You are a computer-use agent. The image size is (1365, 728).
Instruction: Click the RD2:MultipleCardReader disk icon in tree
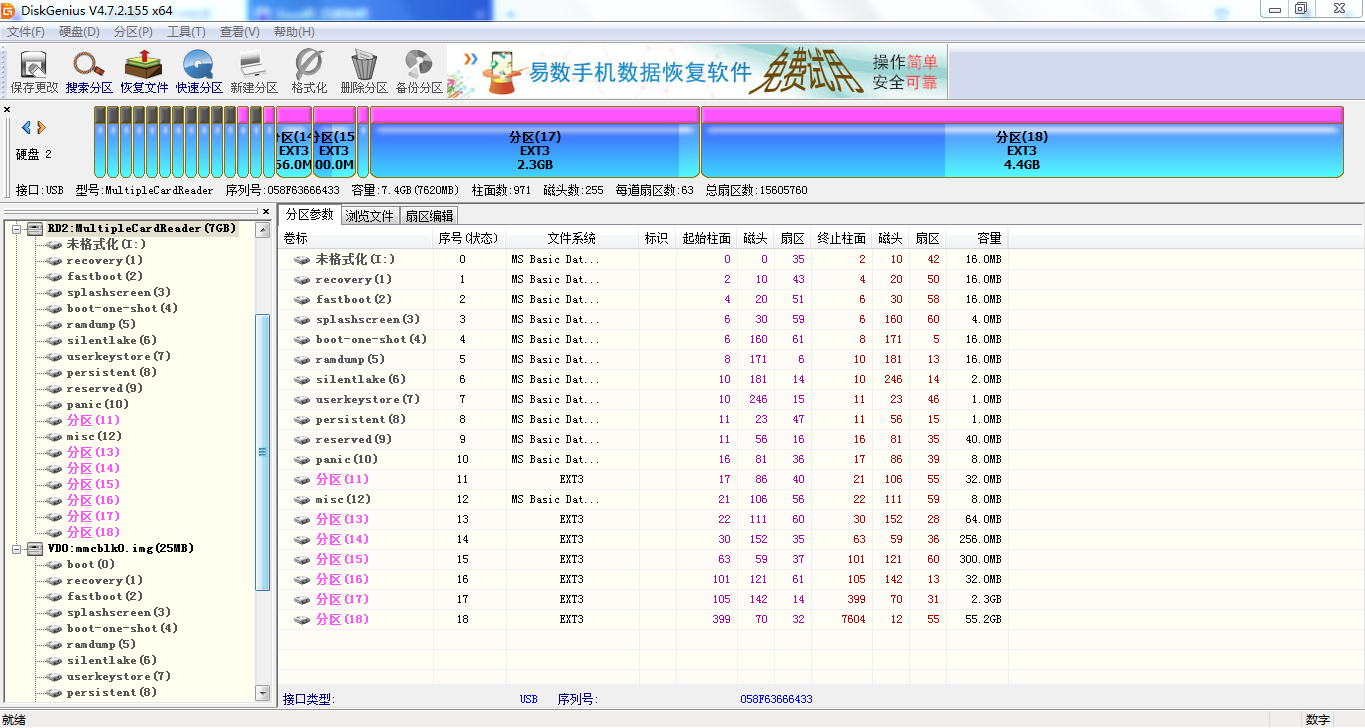pyautogui.click(x=35, y=228)
